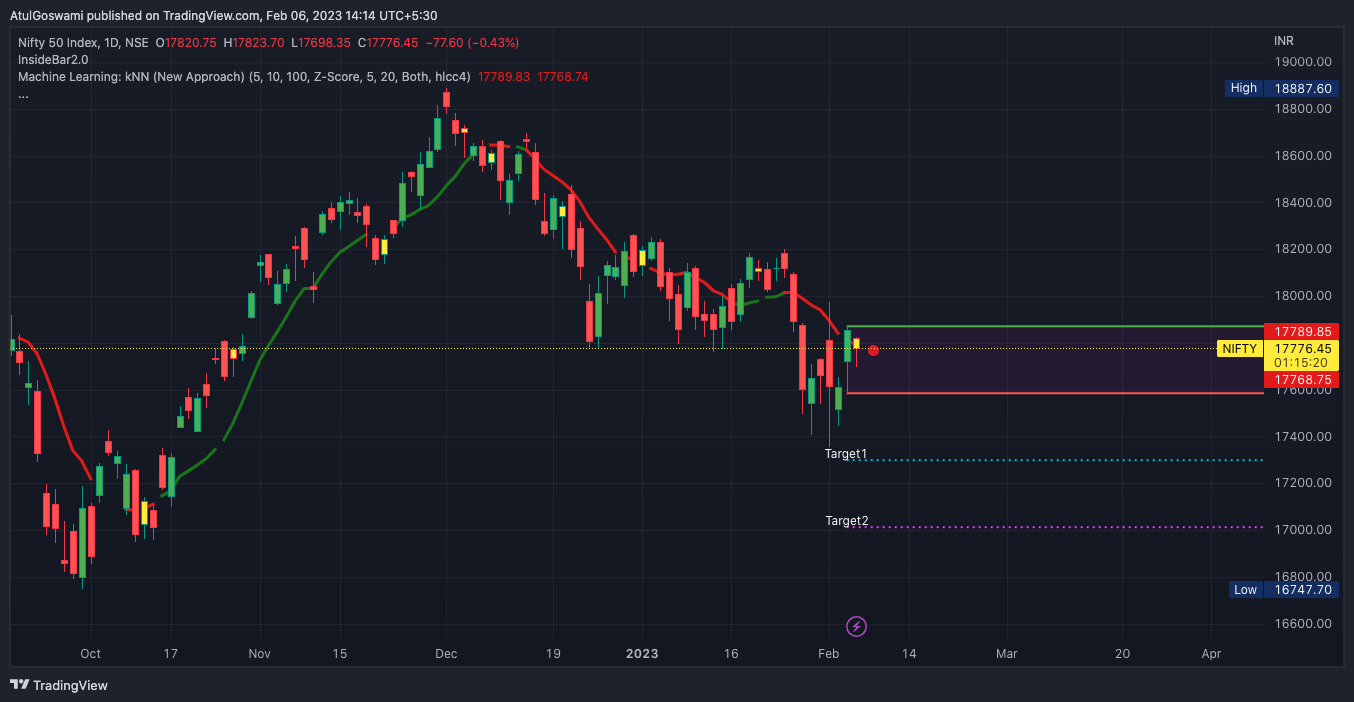Click the Target1 label on chart

click(x=846, y=454)
